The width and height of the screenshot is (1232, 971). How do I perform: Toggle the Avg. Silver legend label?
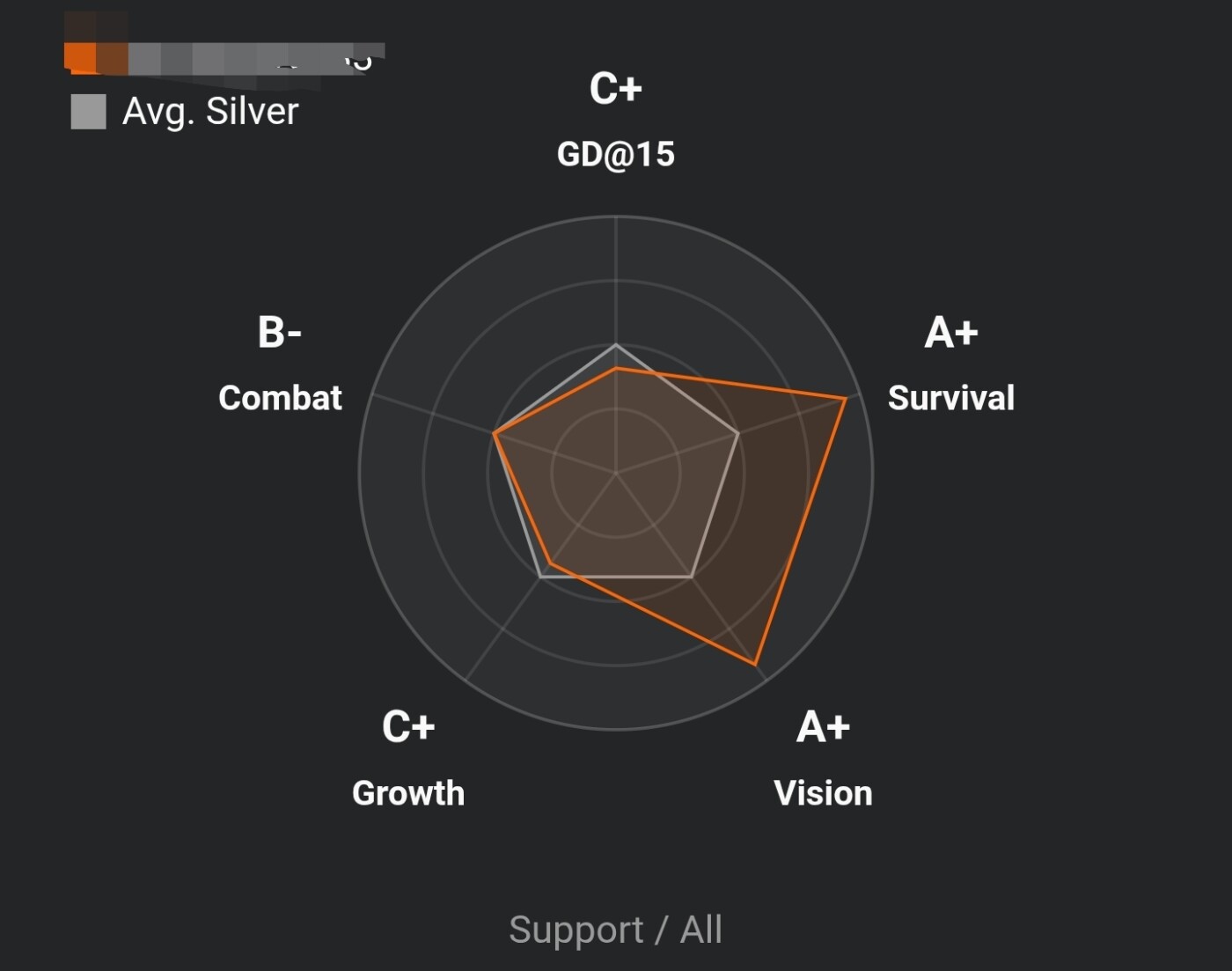210,112
